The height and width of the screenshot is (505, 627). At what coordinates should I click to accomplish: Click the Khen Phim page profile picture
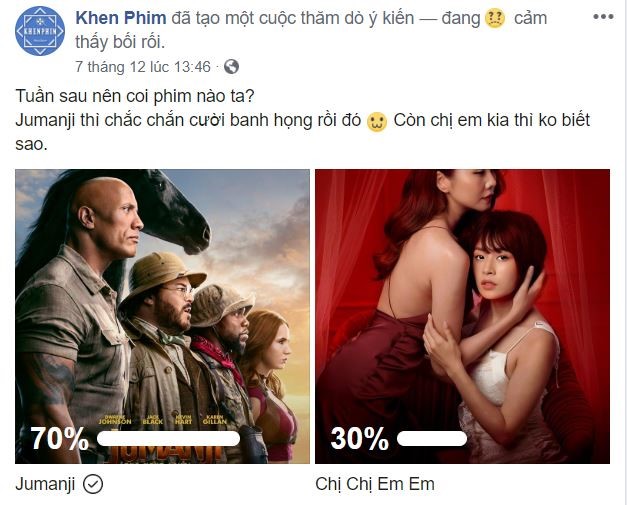pos(40,31)
